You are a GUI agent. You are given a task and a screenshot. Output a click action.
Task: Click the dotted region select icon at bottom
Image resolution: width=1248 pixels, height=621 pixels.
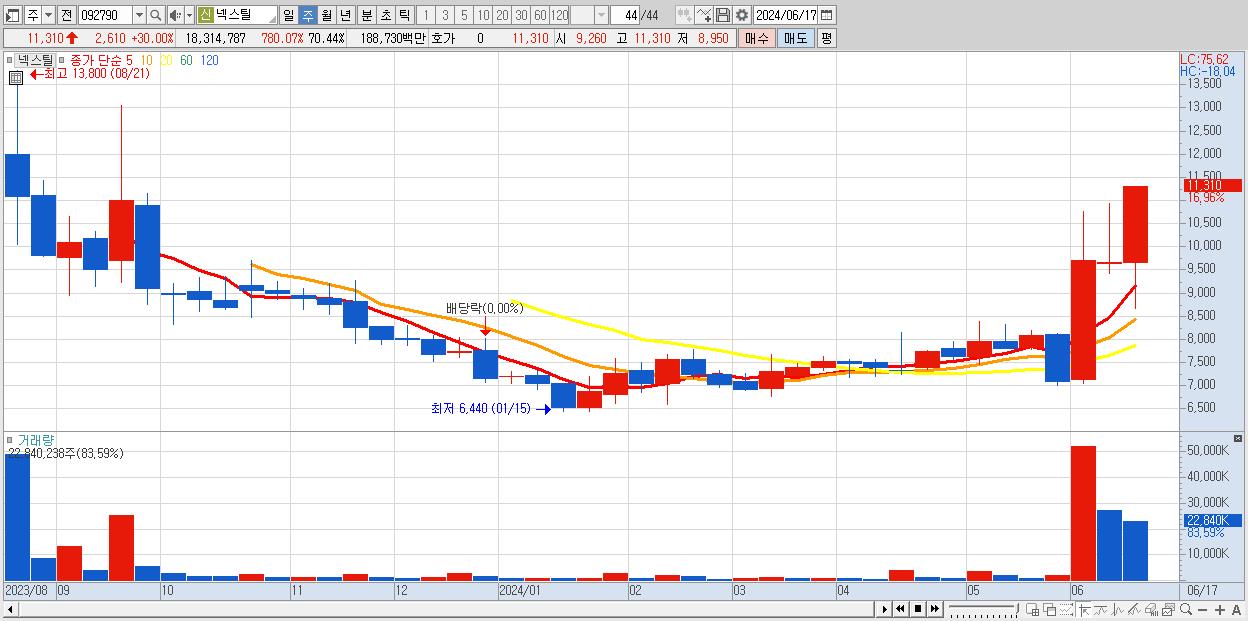(x=1066, y=609)
